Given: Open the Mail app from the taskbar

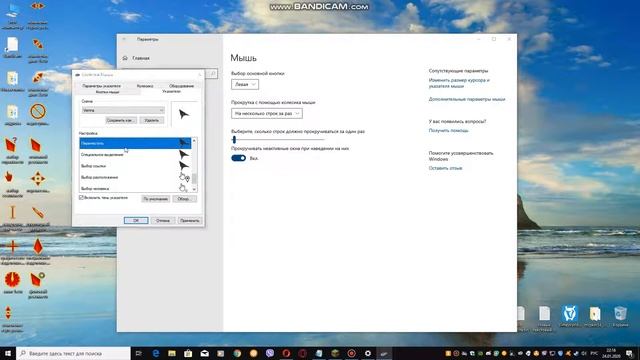Looking at the screenshot, I should (x=204, y=353).
